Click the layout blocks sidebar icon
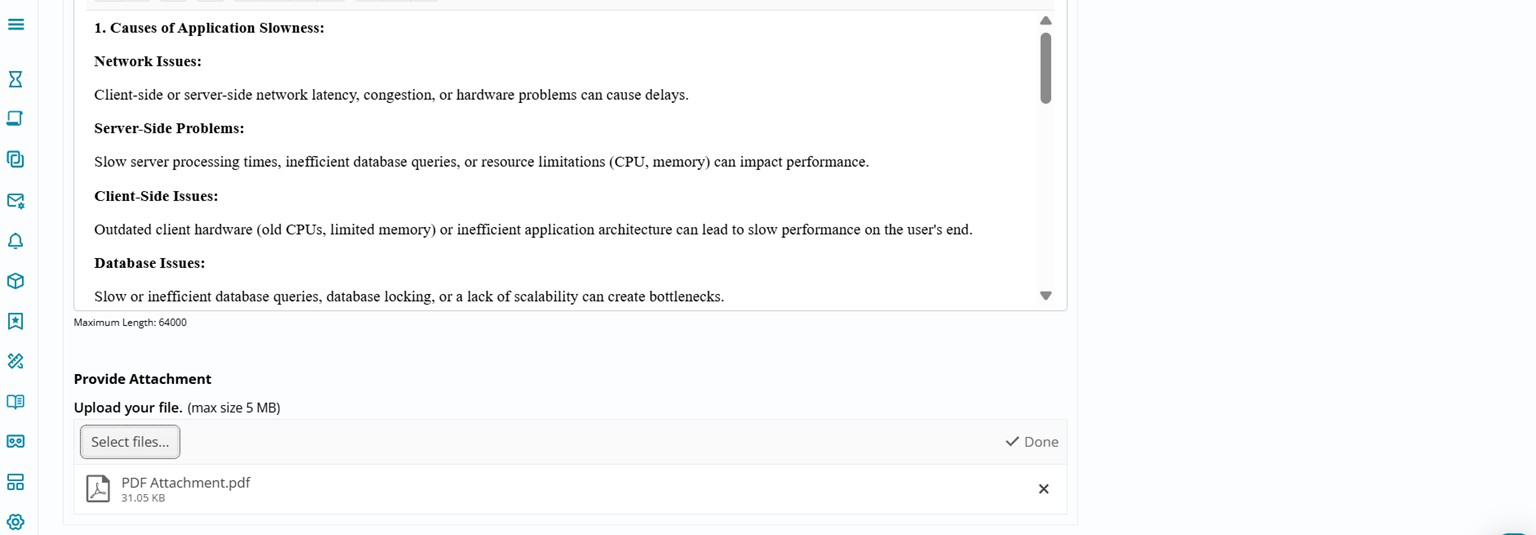 coord(16,482)
